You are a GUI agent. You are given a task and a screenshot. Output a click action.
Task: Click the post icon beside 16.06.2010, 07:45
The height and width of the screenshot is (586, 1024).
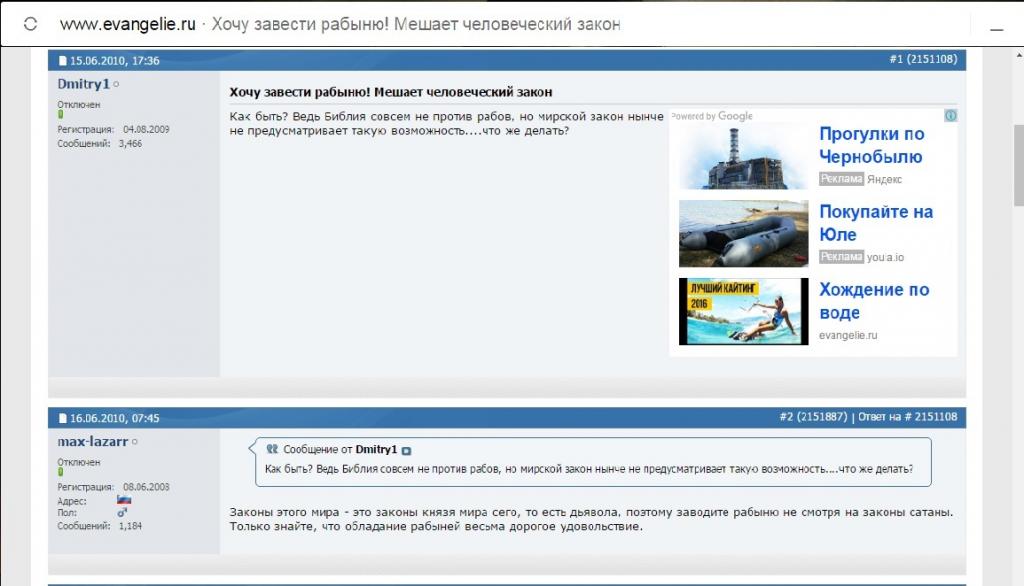[x=63, y=418]
